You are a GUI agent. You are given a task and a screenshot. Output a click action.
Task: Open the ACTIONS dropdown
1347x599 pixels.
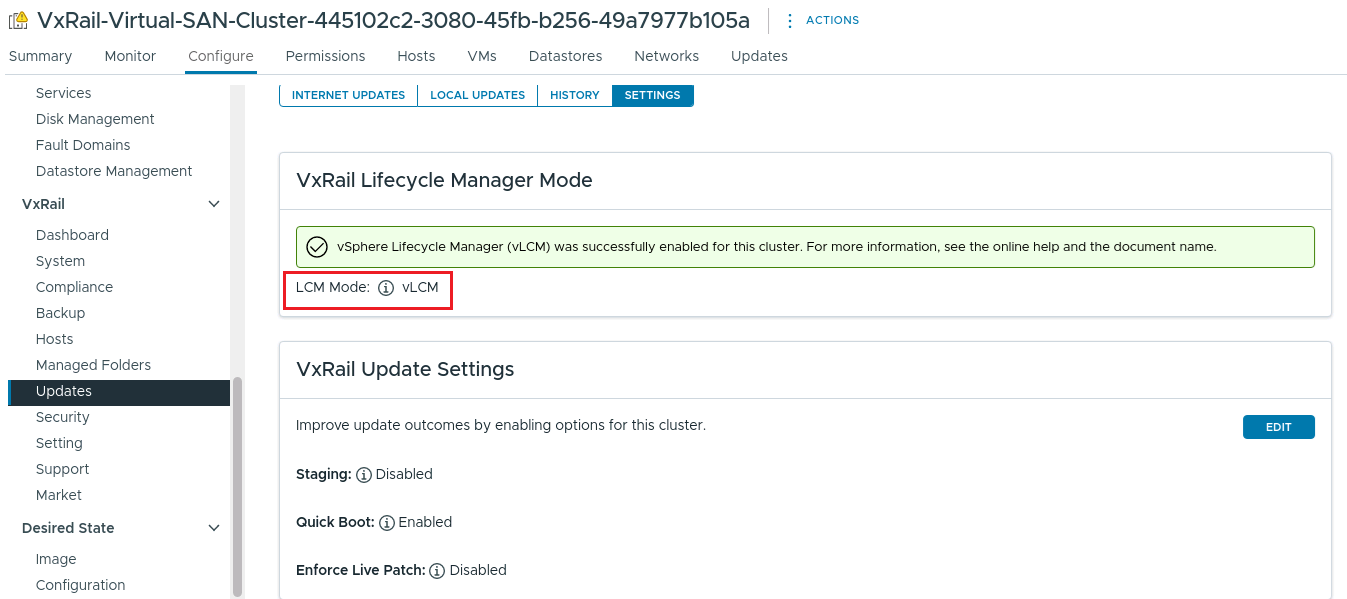tap(831, 19)
